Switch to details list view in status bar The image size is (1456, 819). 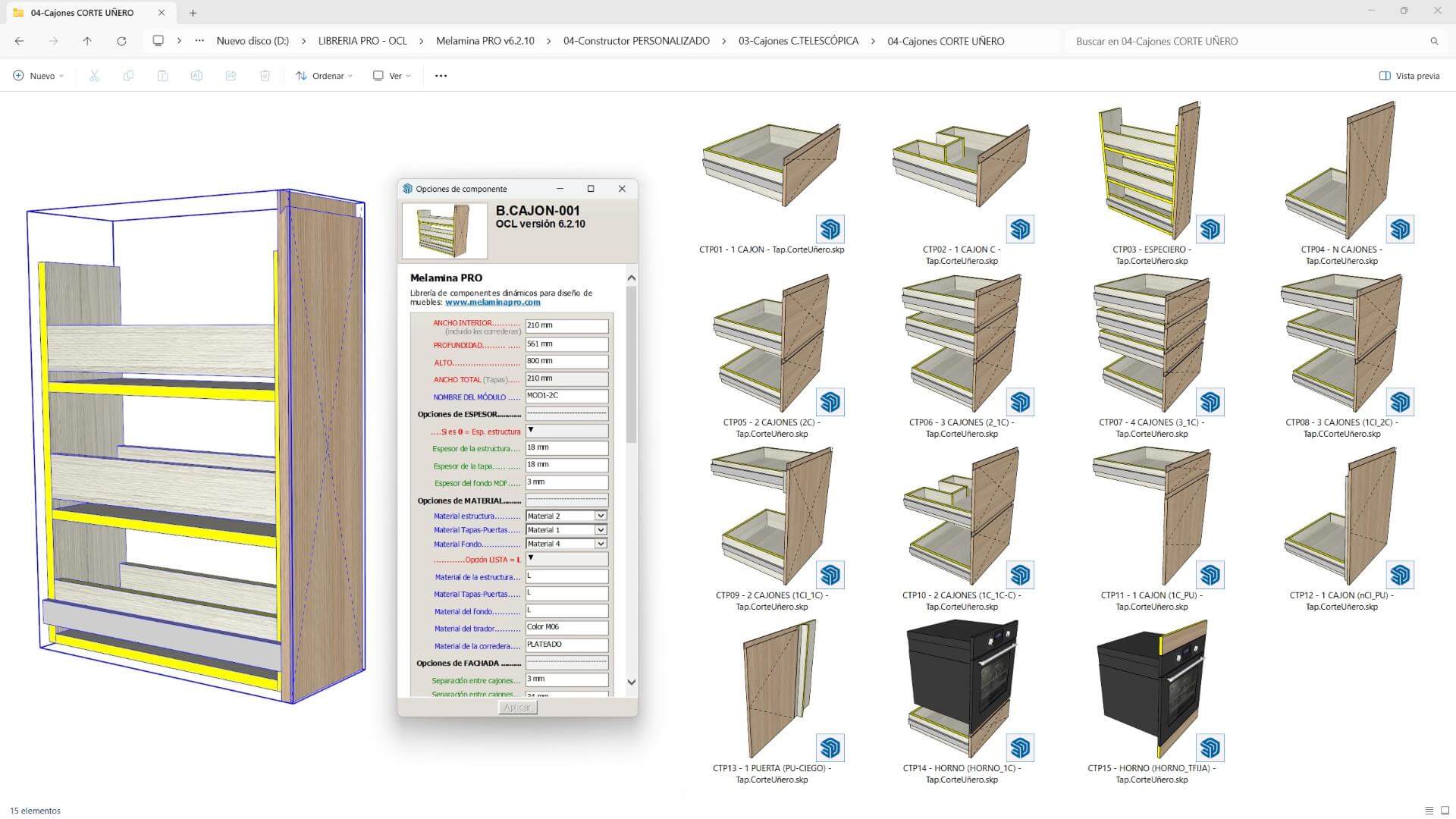(1429, 811)
